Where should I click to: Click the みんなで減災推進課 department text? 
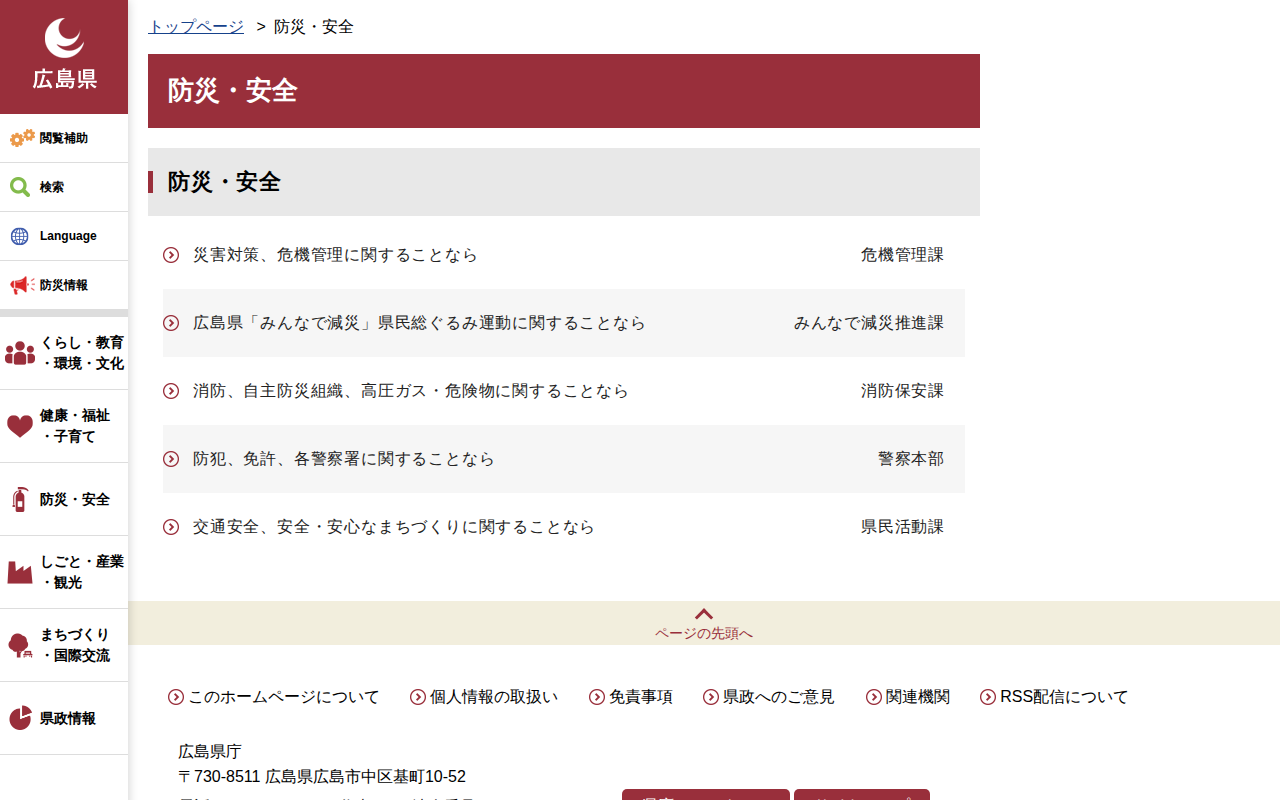(x=869, y=323)
